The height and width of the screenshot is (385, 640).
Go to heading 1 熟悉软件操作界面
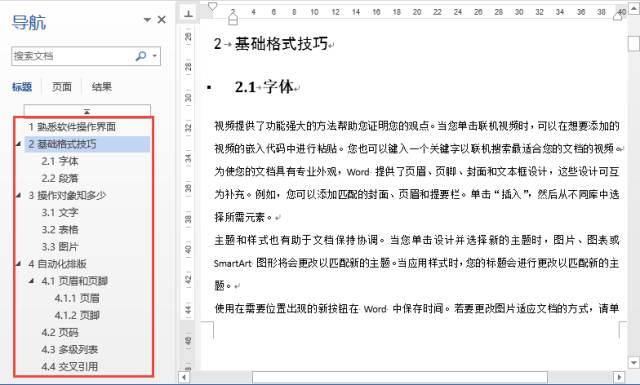pyautogui.click(x=72, y=127)
